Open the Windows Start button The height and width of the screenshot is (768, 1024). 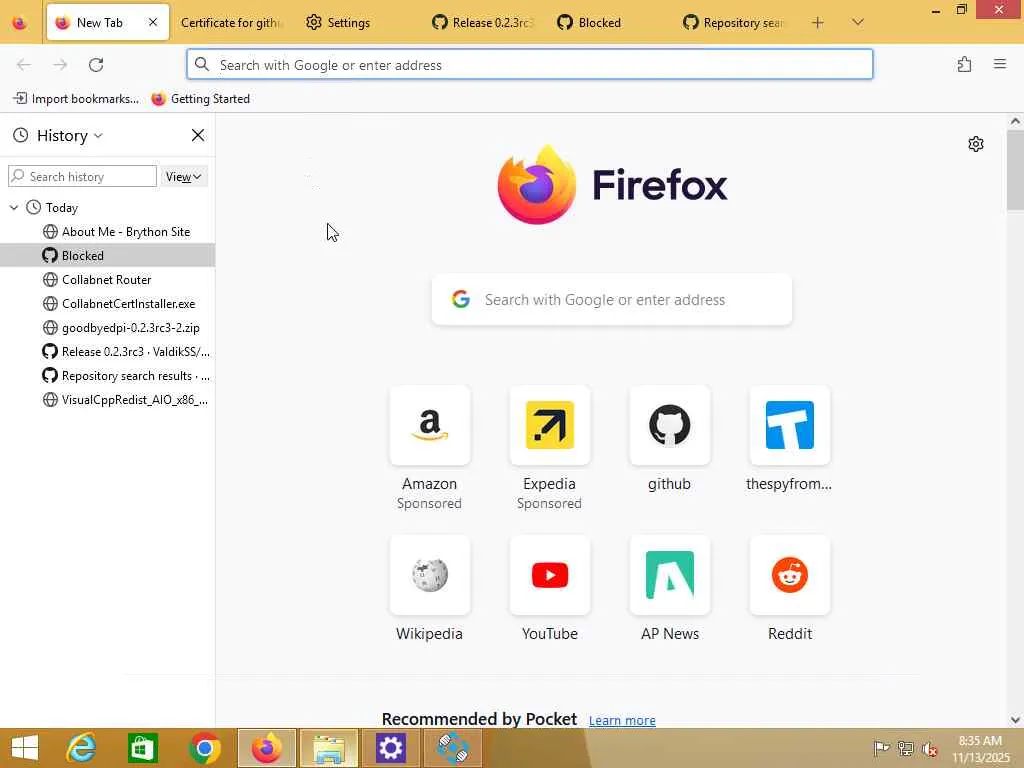click(x=25, y=748)
